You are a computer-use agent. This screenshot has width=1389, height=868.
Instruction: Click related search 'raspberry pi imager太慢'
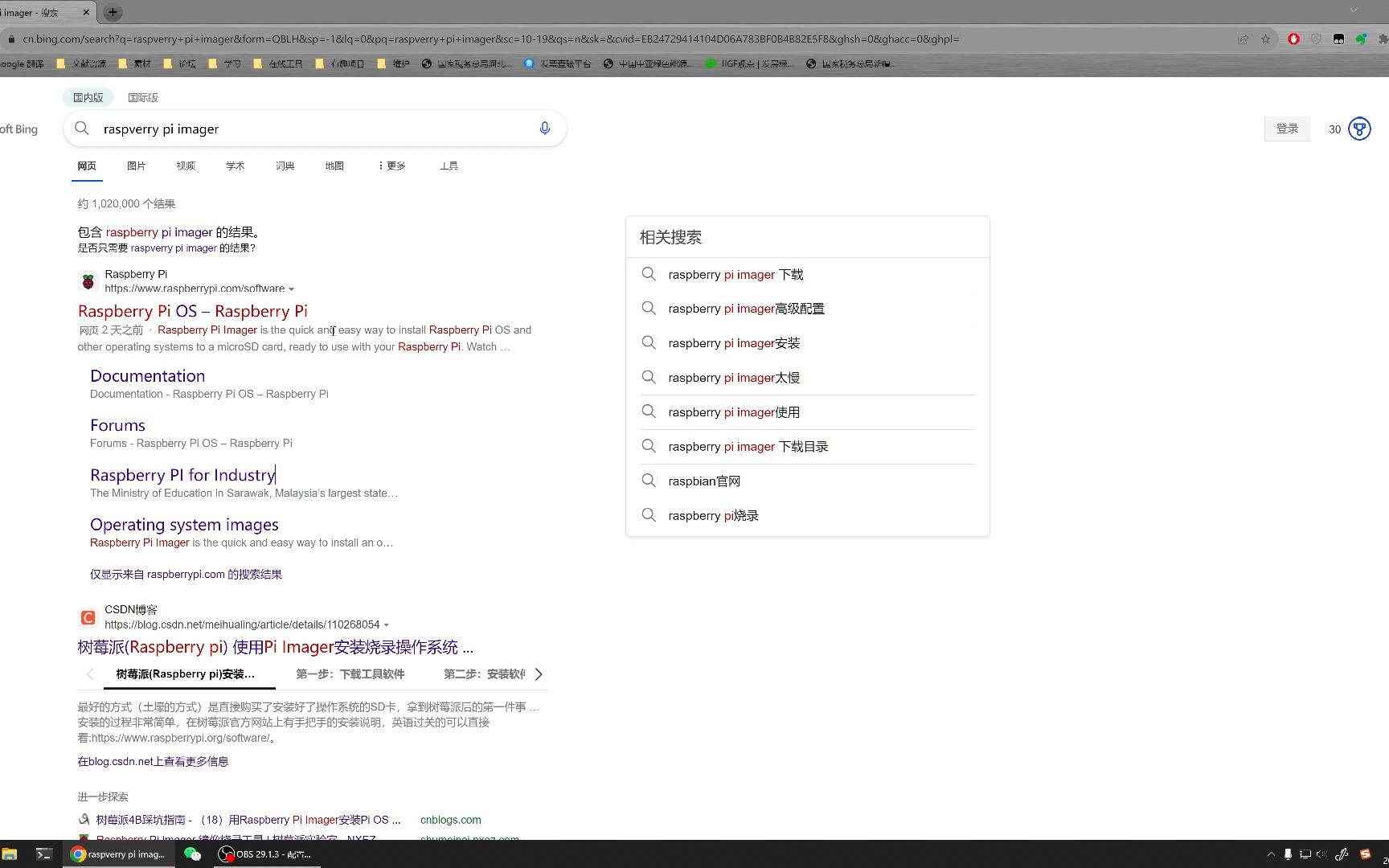[x=734, y=378]
